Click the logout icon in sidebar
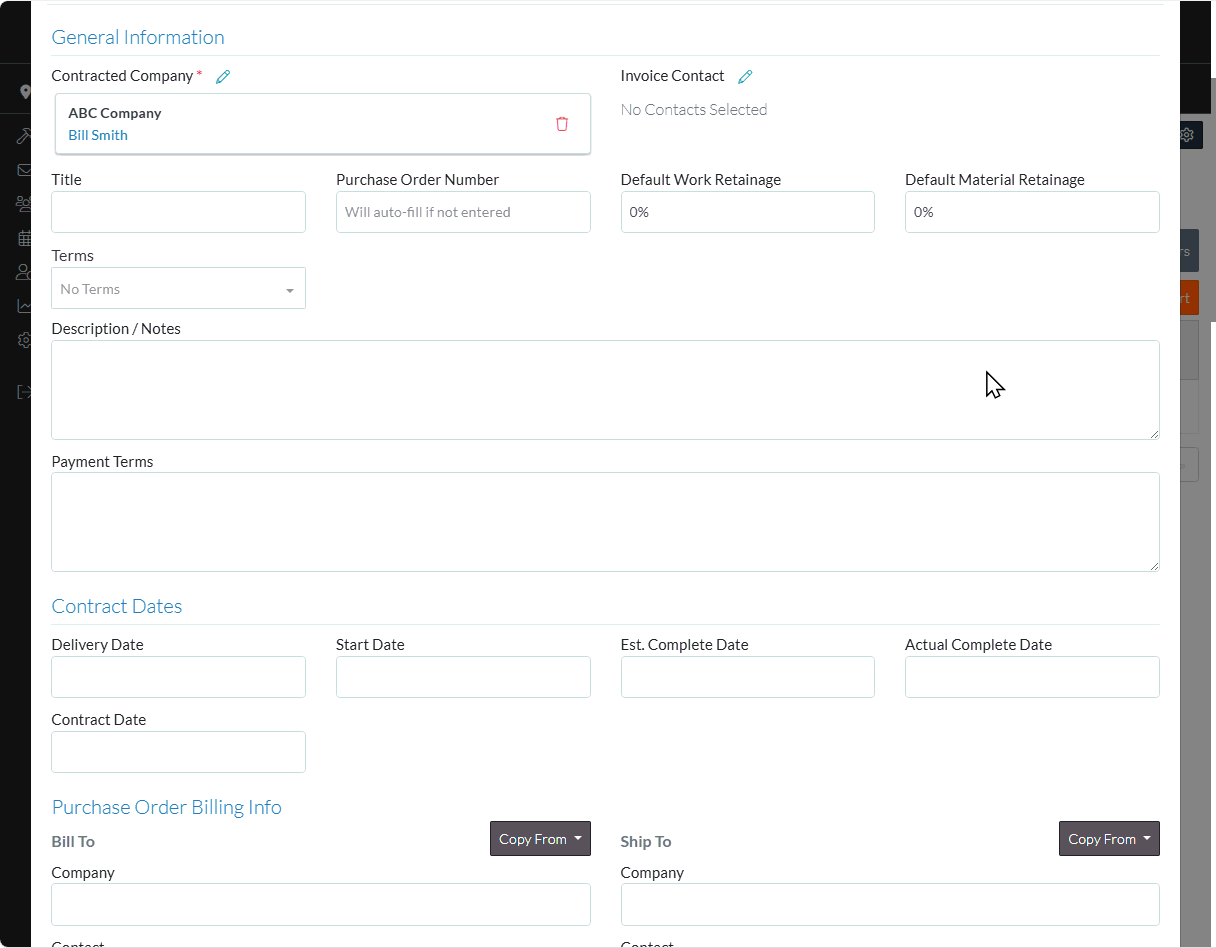Image resolution: width=1216 pixels, height=948 pixels. [24, 392]
